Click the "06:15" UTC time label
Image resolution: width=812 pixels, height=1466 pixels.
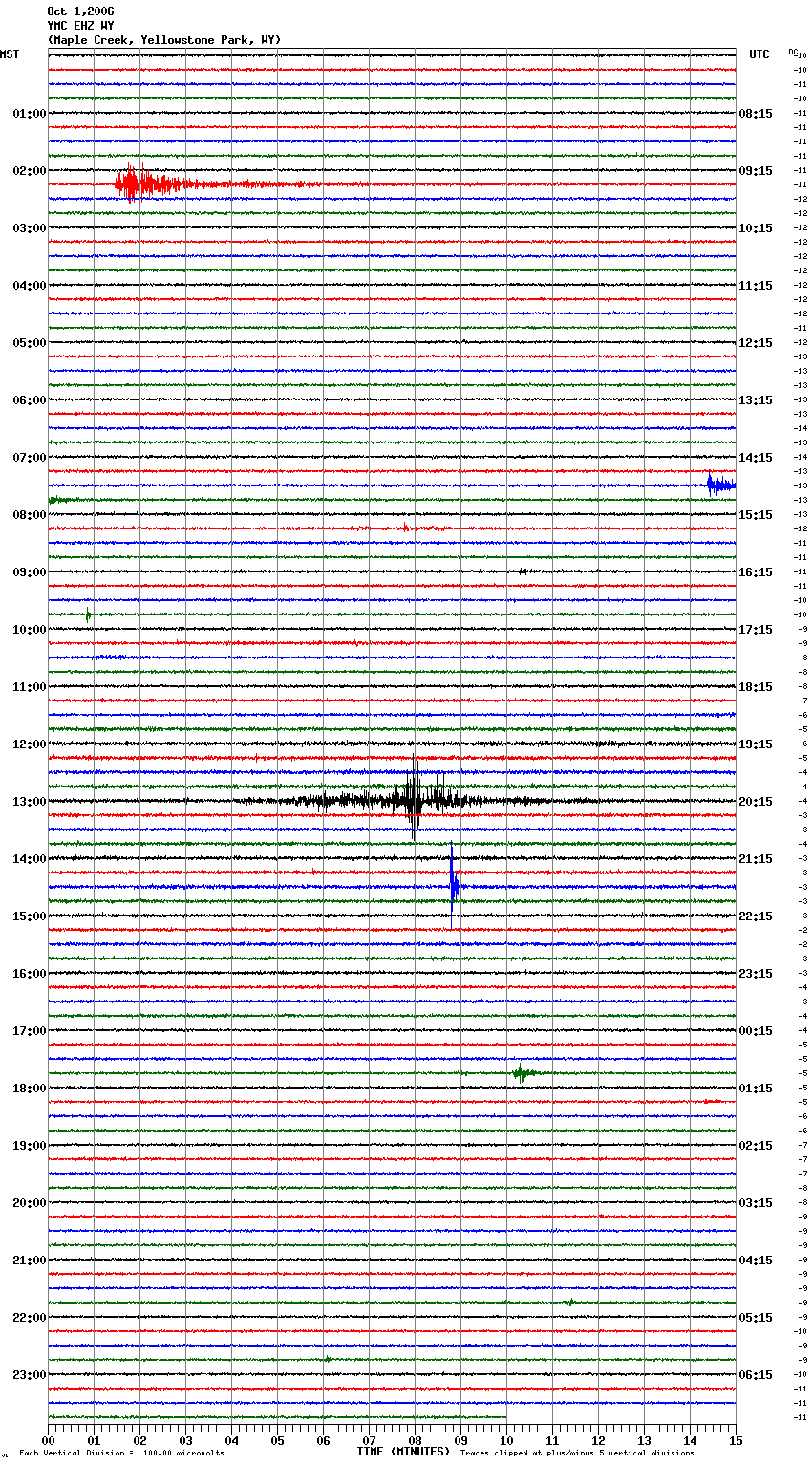[756, 1375]
